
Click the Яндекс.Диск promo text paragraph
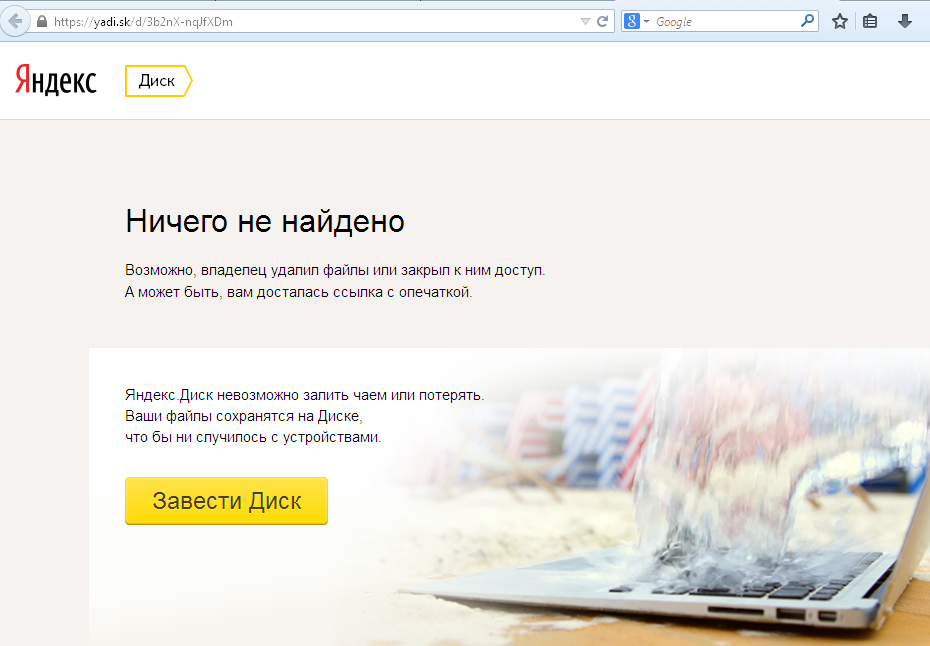coord(304,416)
